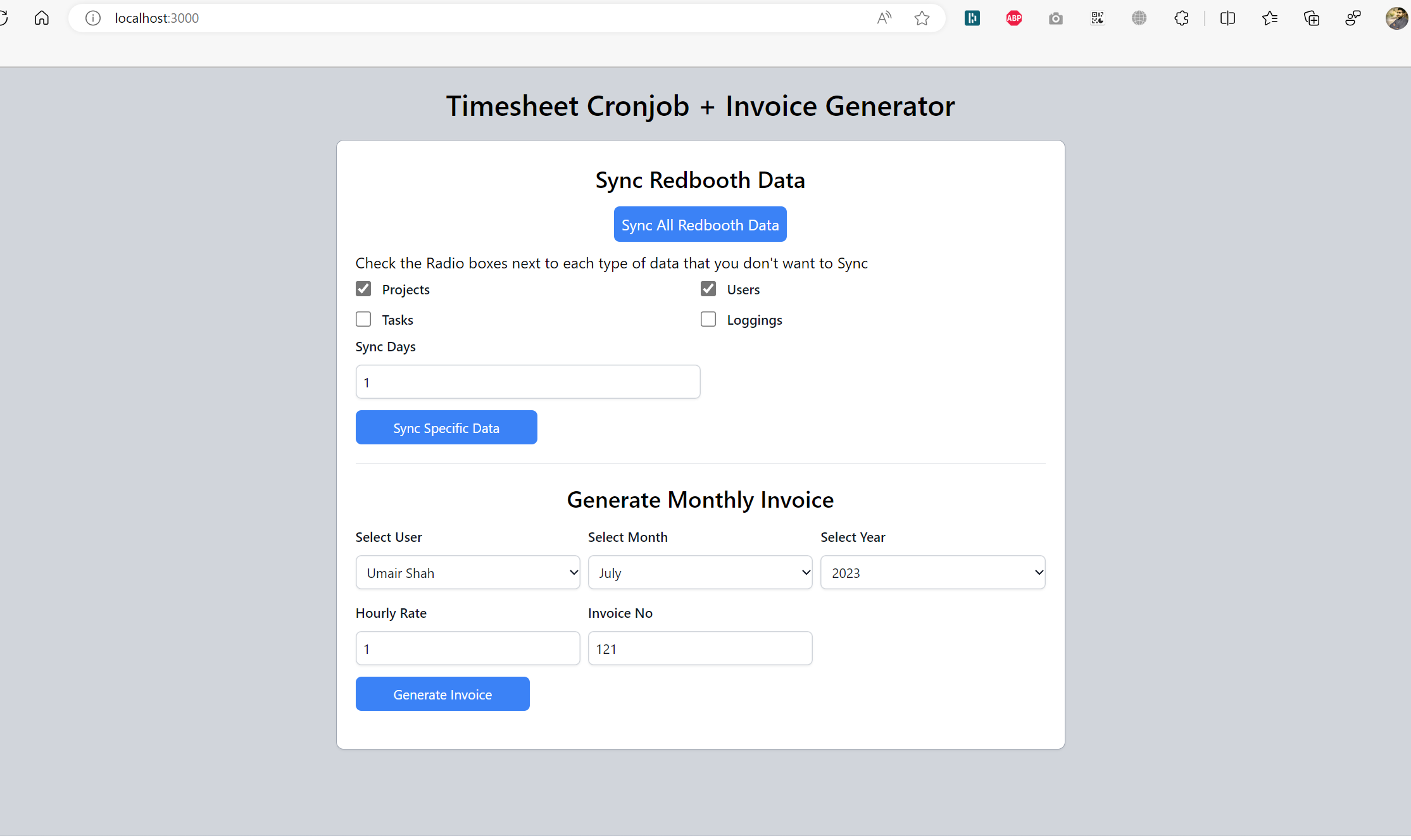
Task: Click Sync All Redbooth Data
Action: pos(699,224)
